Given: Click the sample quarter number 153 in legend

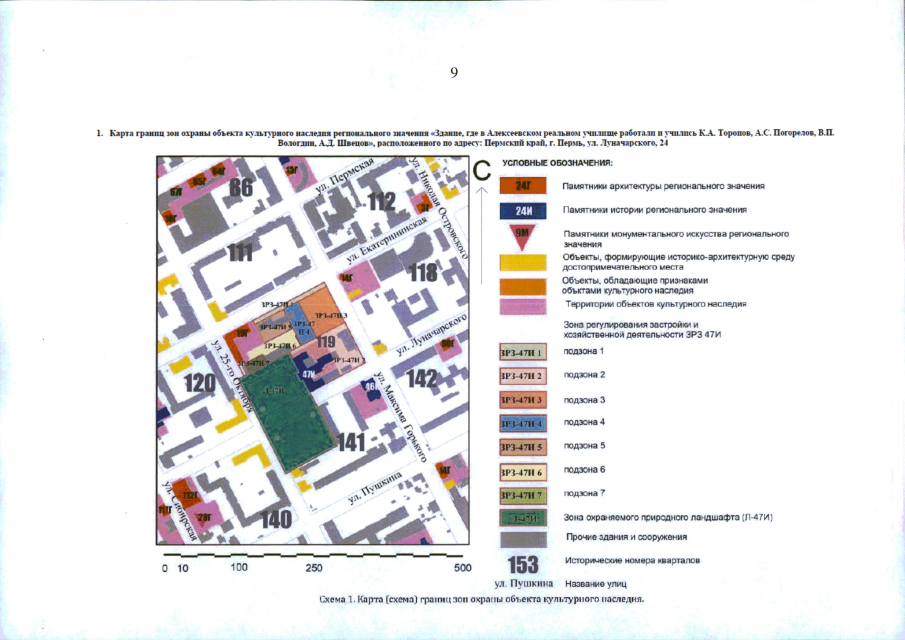Looking at the screenshot, I should coord(522,564).
